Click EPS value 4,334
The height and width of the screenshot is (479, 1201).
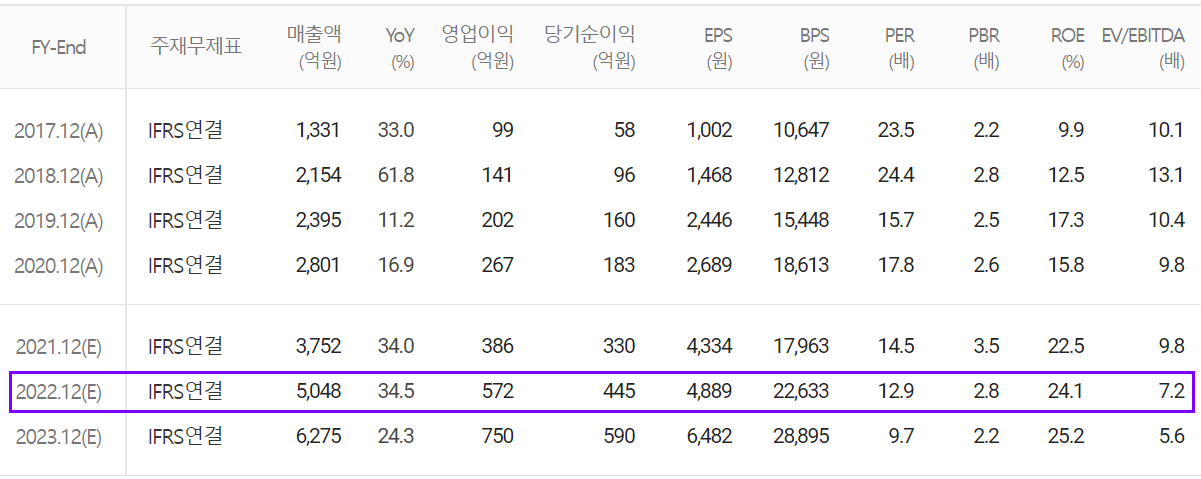click(709, 346)
